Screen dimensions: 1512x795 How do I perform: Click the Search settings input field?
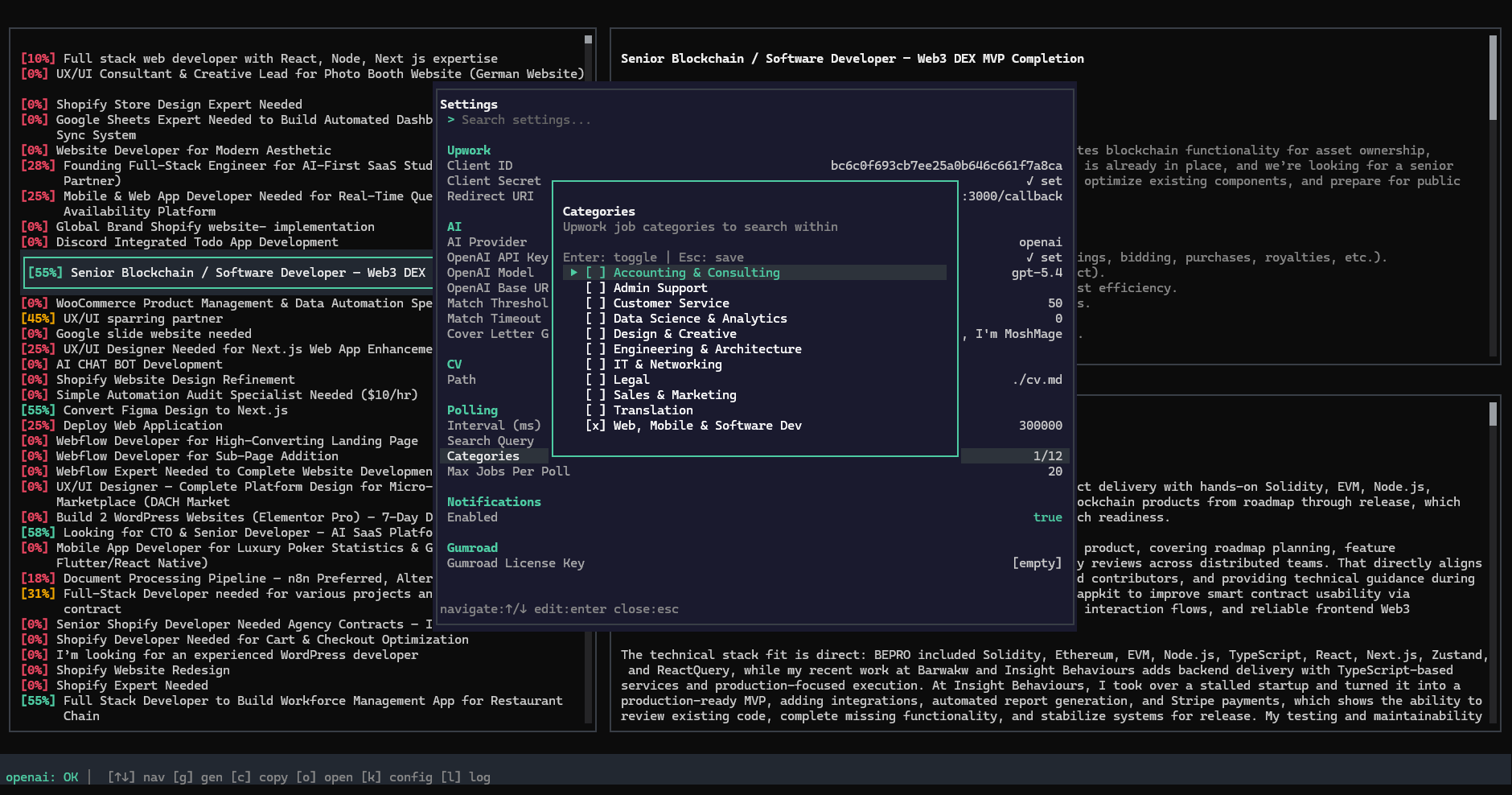tap(526, 120)
